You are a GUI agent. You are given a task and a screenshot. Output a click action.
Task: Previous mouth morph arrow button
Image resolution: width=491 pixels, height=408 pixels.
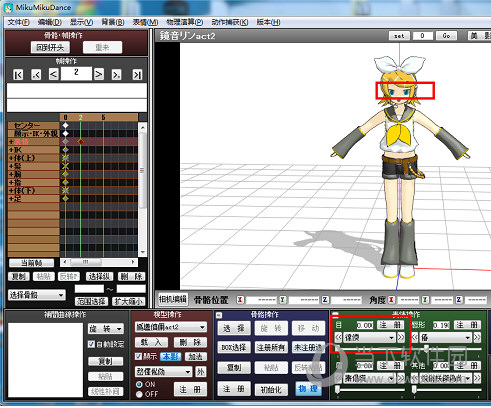415,337
